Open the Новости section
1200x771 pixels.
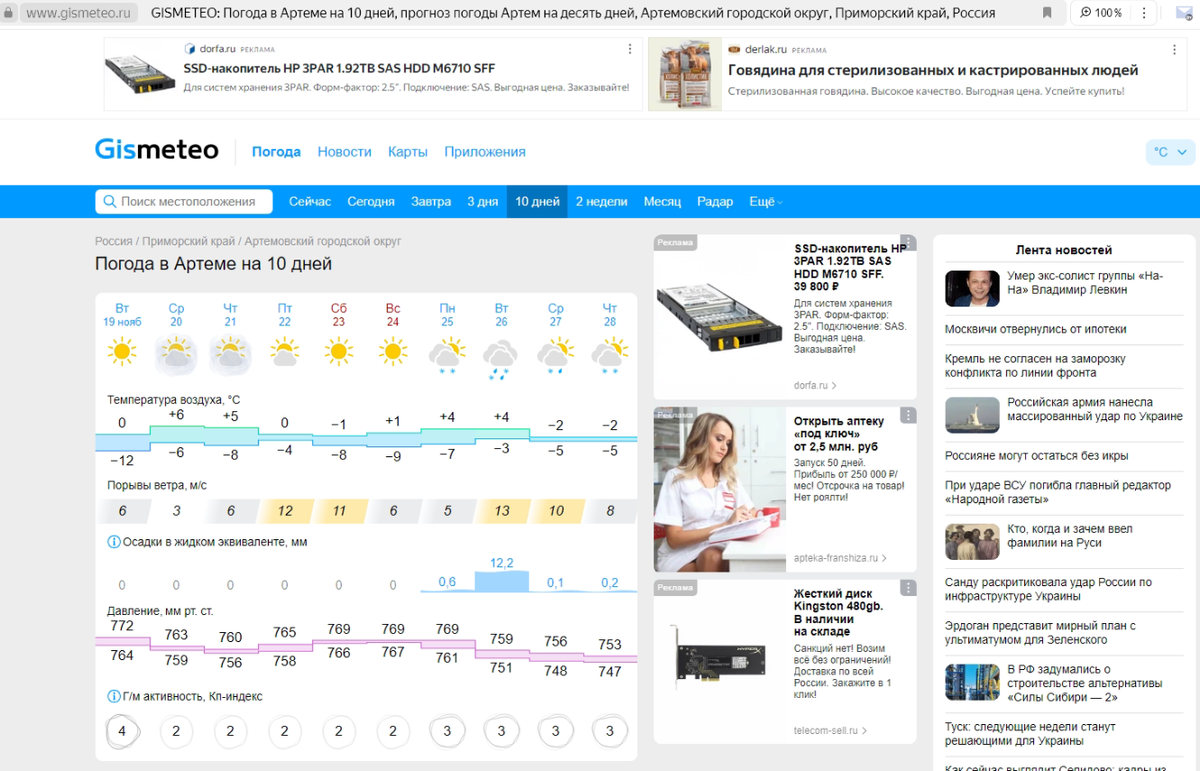344,152
